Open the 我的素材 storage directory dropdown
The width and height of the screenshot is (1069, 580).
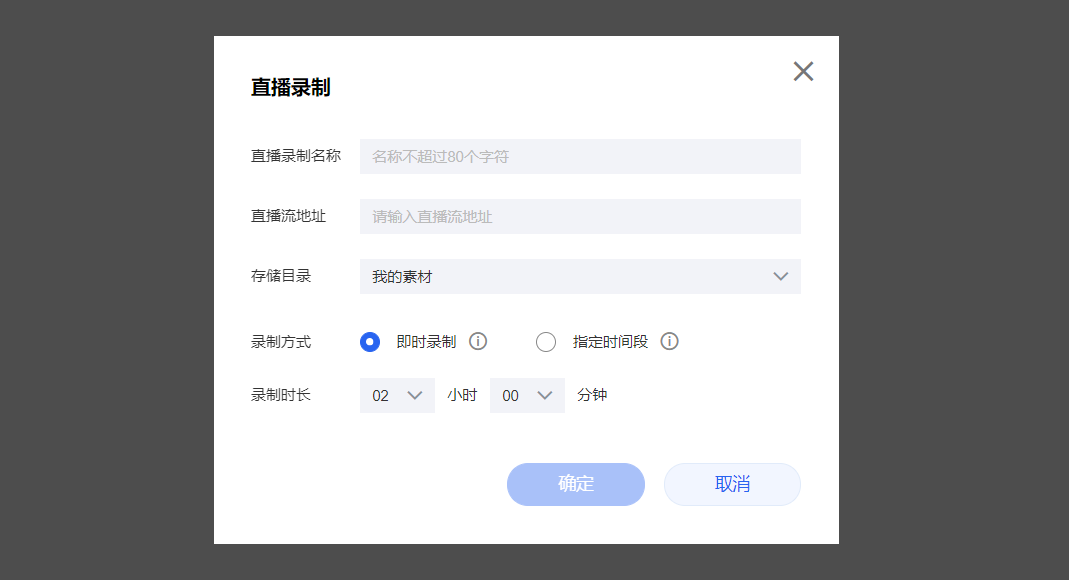click(x=580, y=277)
